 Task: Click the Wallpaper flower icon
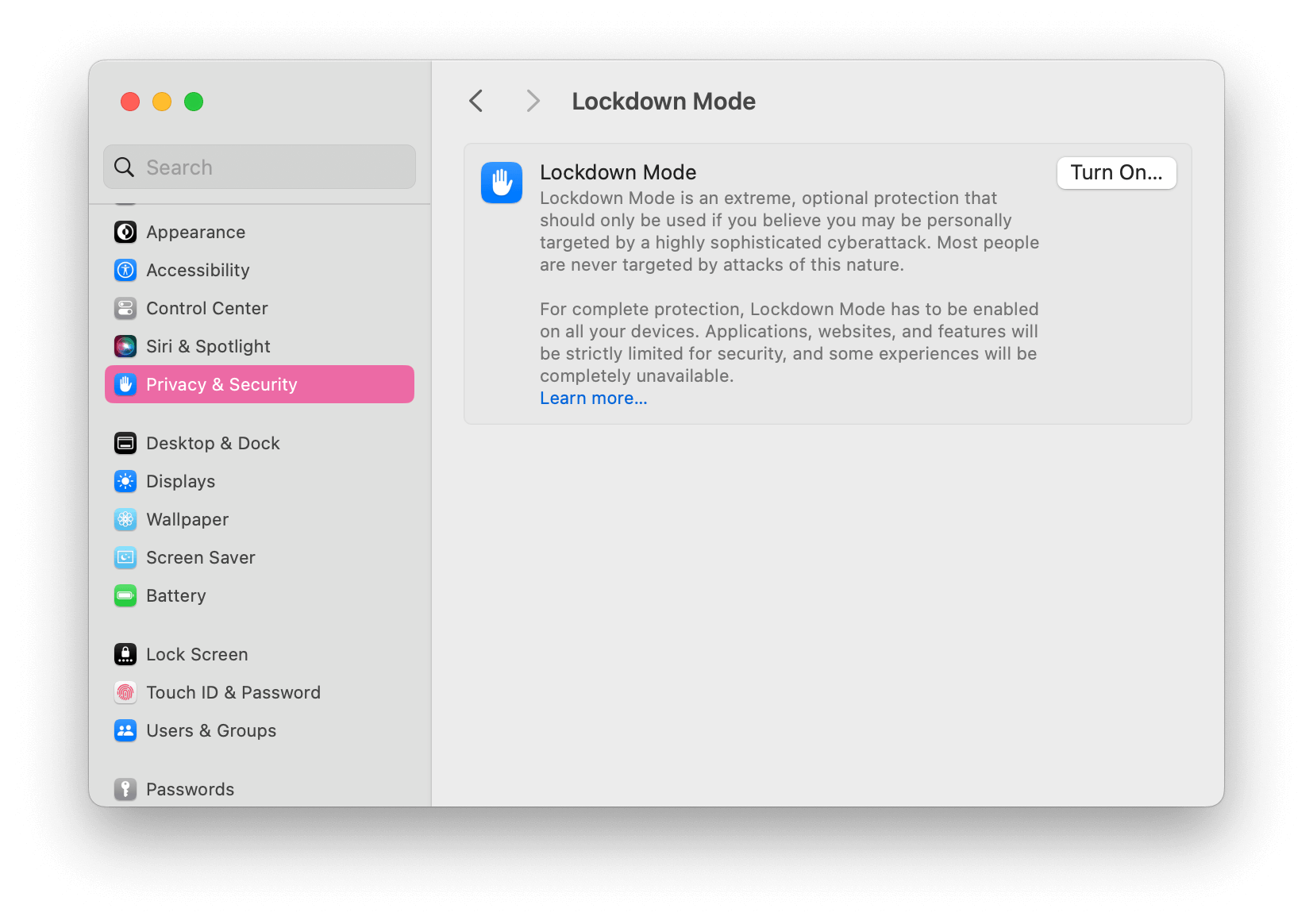[x=125, y=519]
